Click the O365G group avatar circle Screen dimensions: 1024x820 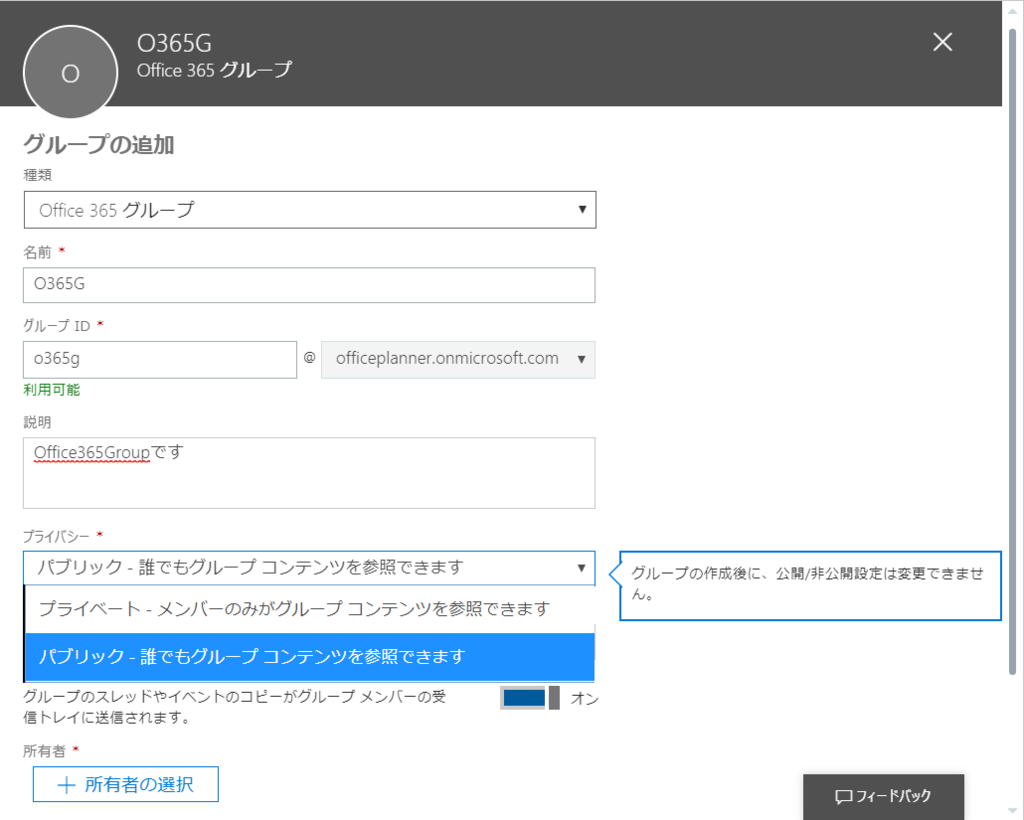point(71,72)
